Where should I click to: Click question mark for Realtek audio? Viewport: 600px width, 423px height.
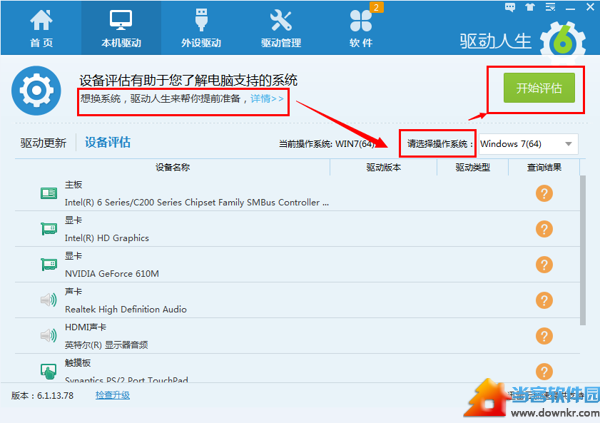click(544, 300)
